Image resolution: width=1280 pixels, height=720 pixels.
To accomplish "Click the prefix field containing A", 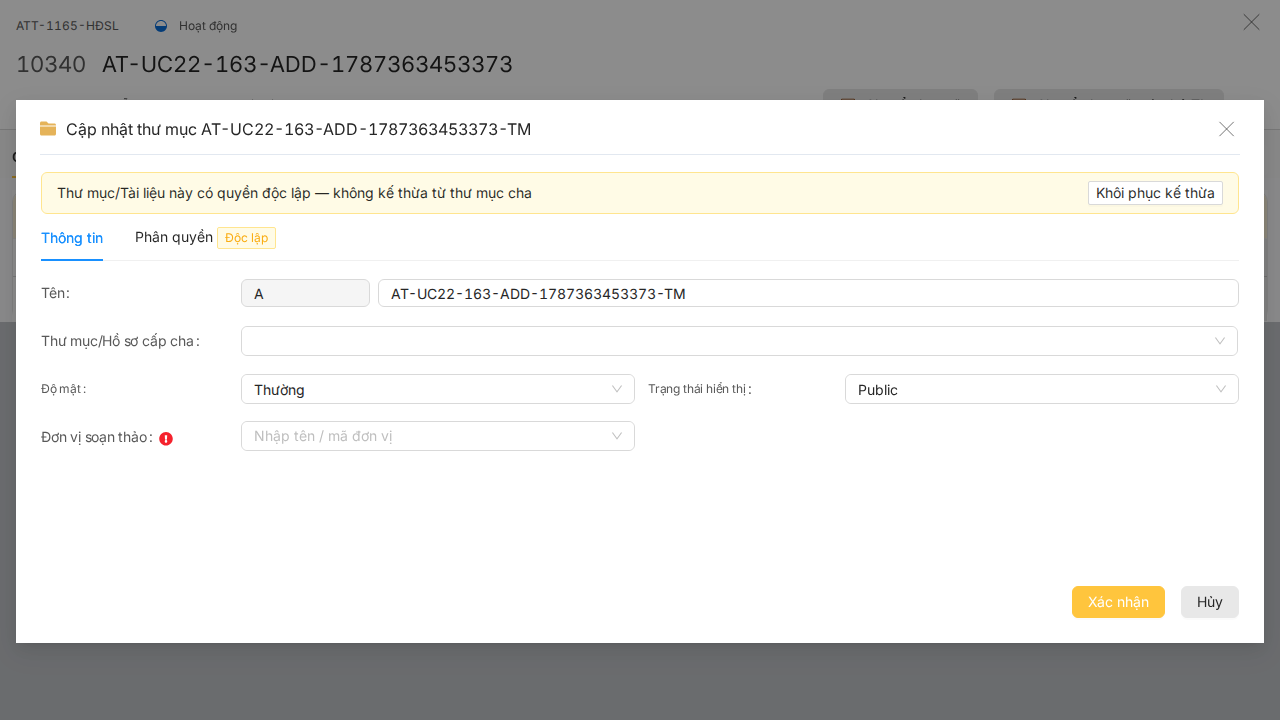I will [305, 293].
